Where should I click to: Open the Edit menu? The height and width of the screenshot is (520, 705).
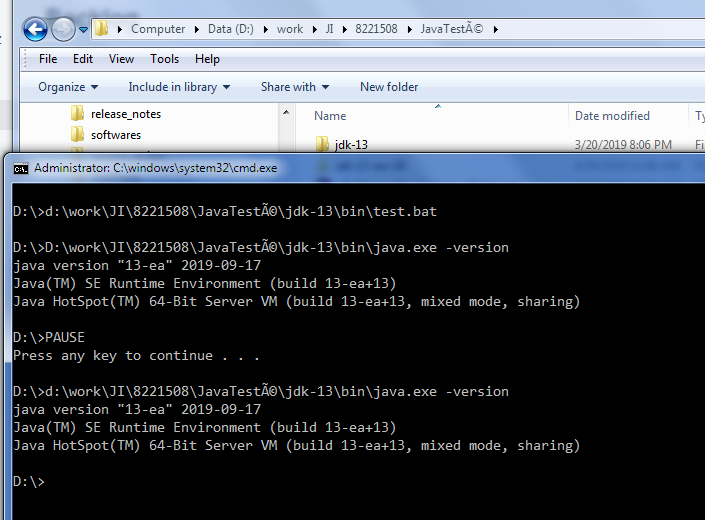tap(83, 59)
